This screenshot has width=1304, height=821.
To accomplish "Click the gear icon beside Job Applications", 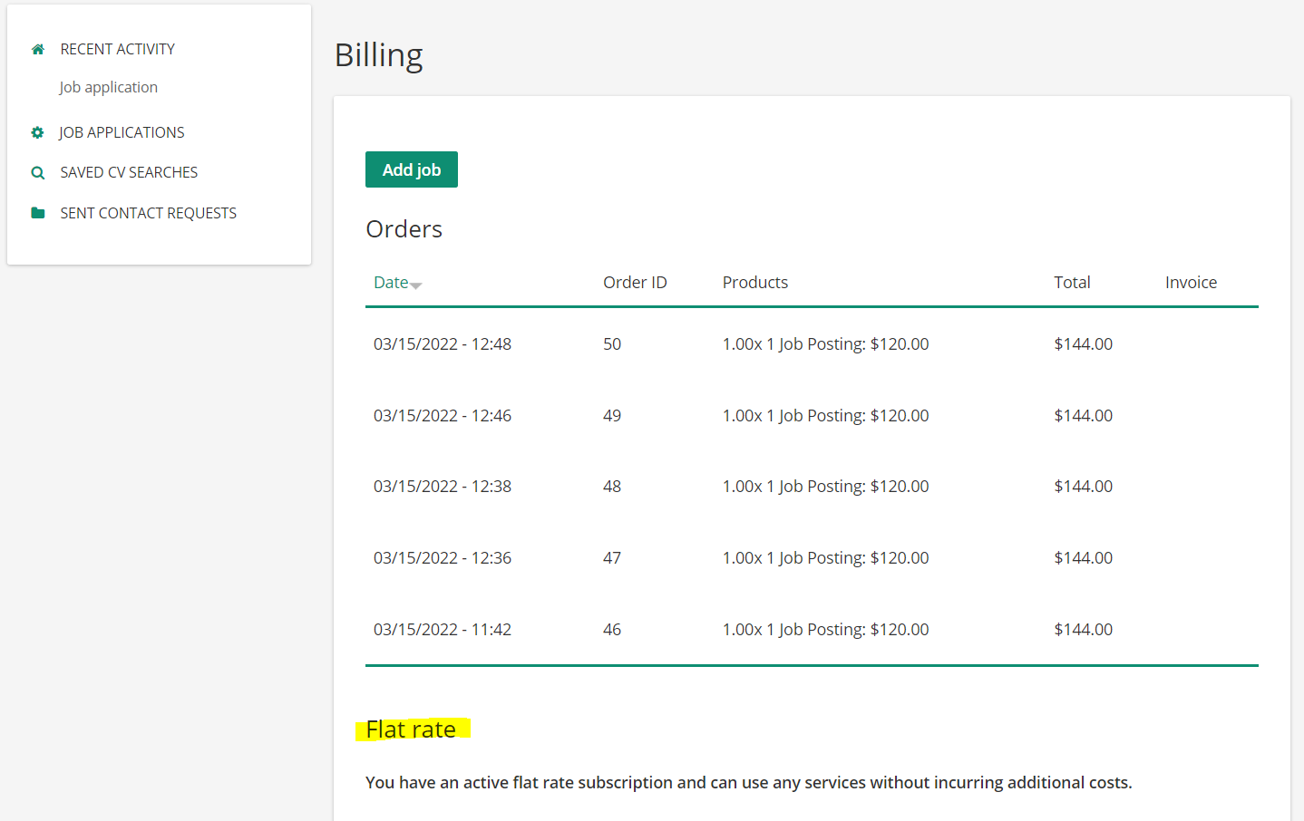I will coord(38,132).
